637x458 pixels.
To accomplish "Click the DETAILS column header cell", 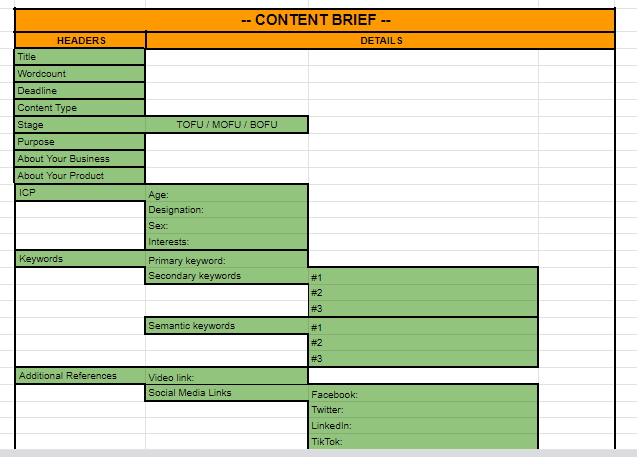I will point(381,41).
